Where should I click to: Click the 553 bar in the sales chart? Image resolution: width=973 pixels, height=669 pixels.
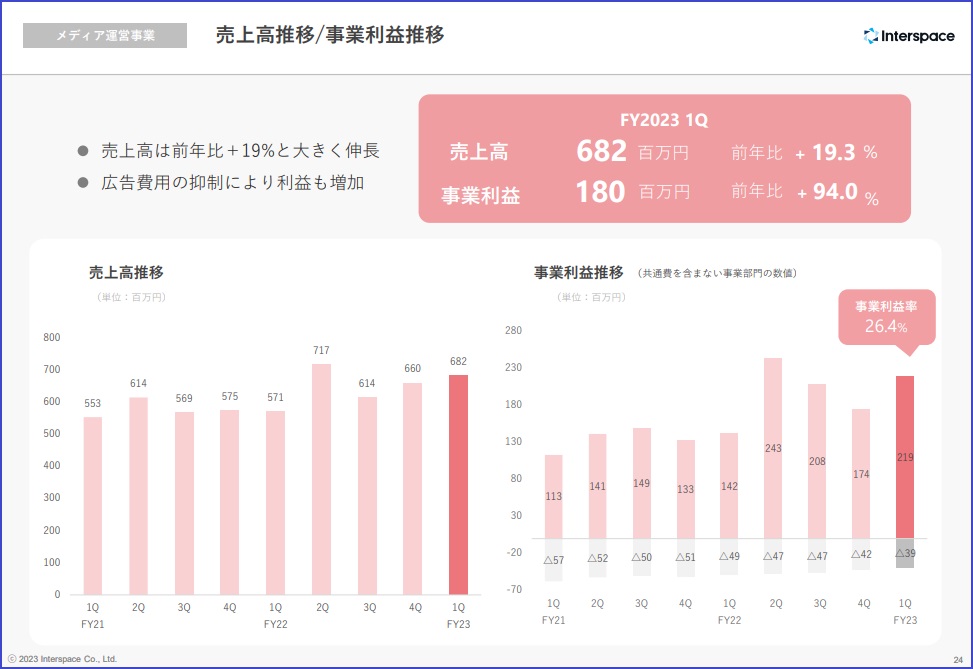[93, 505]
